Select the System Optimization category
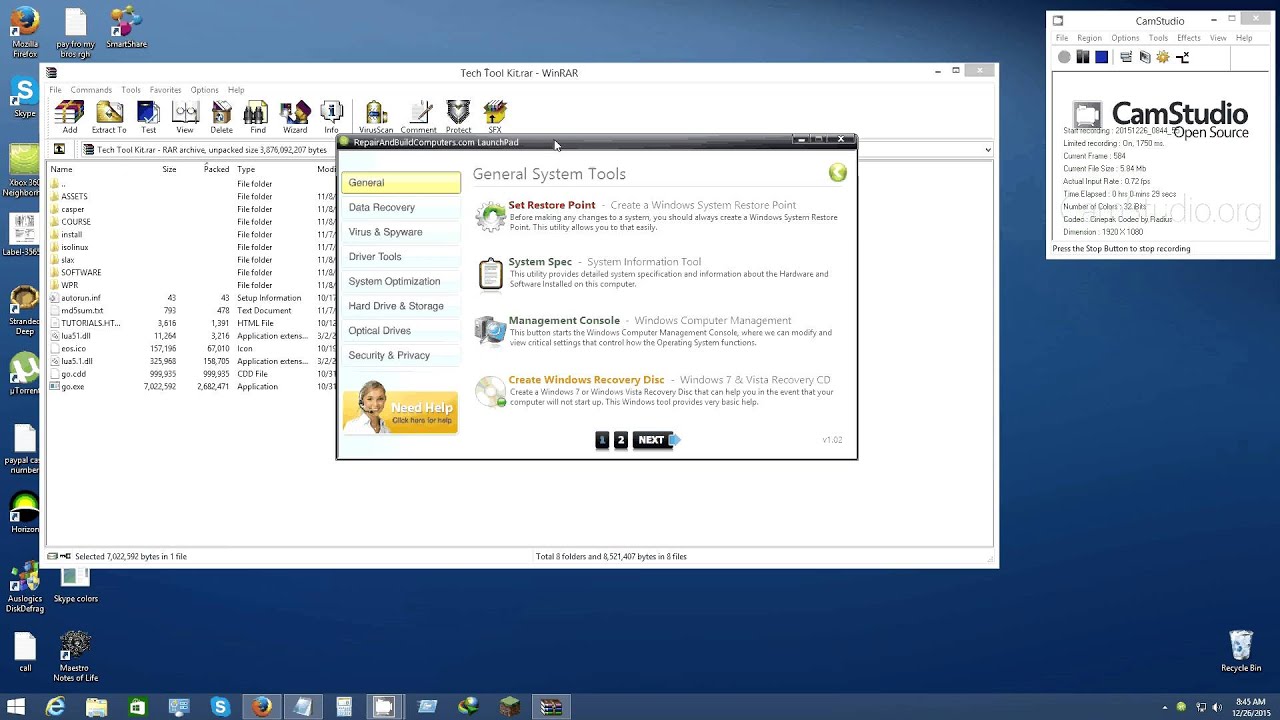This screenshot has width=1280, height=720. (401, 281)
